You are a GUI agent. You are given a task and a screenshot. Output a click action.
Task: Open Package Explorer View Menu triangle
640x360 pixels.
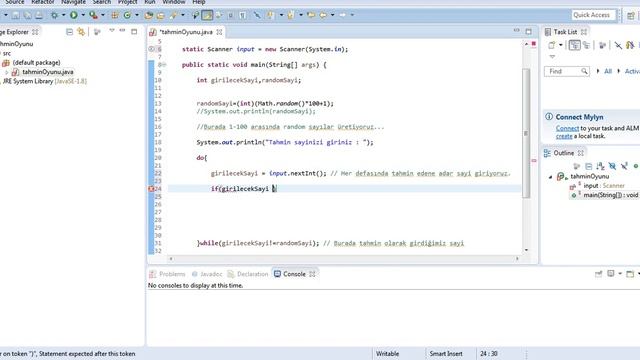111,31
